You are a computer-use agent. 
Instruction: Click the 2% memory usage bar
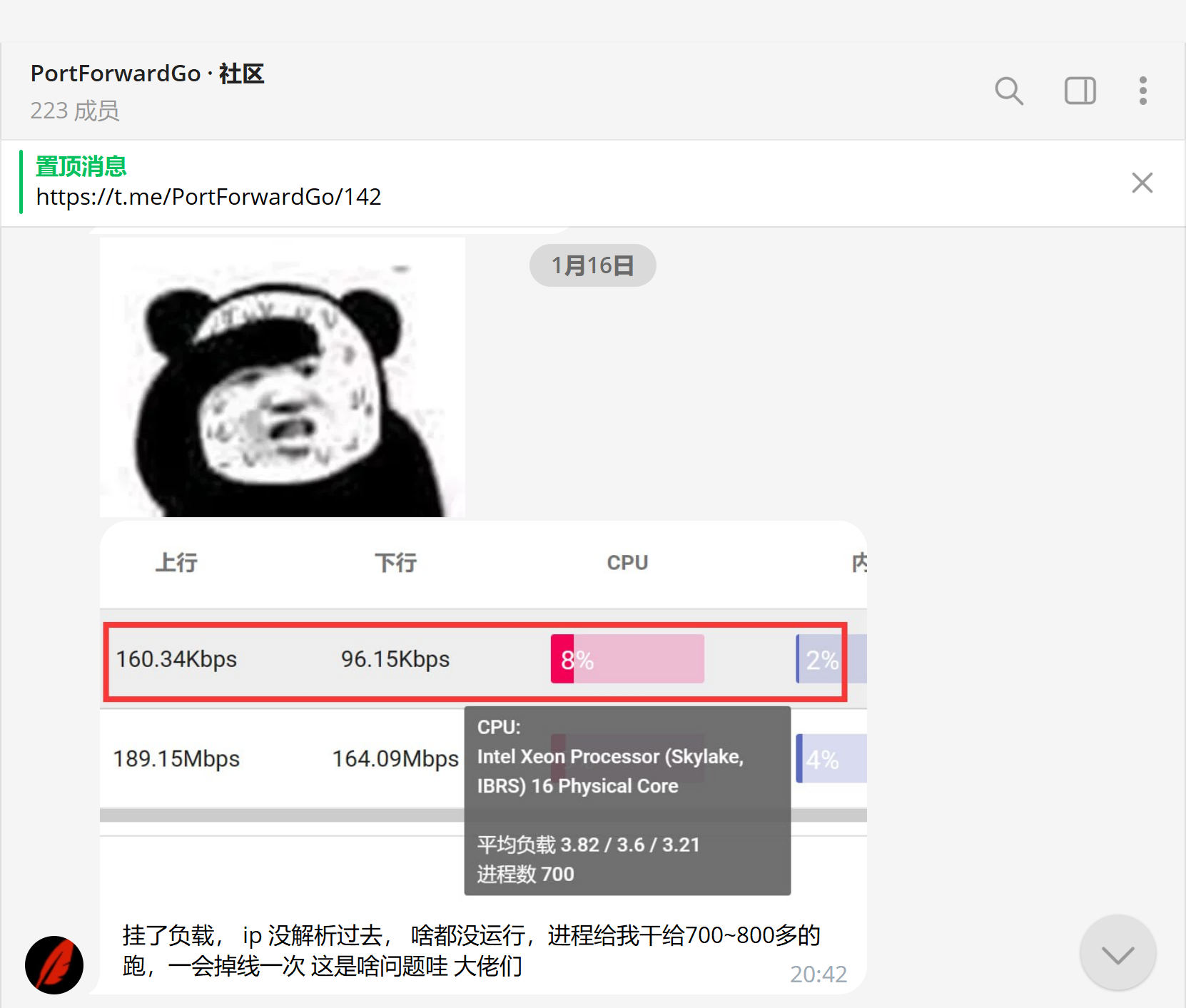click(x=830, y=659)
